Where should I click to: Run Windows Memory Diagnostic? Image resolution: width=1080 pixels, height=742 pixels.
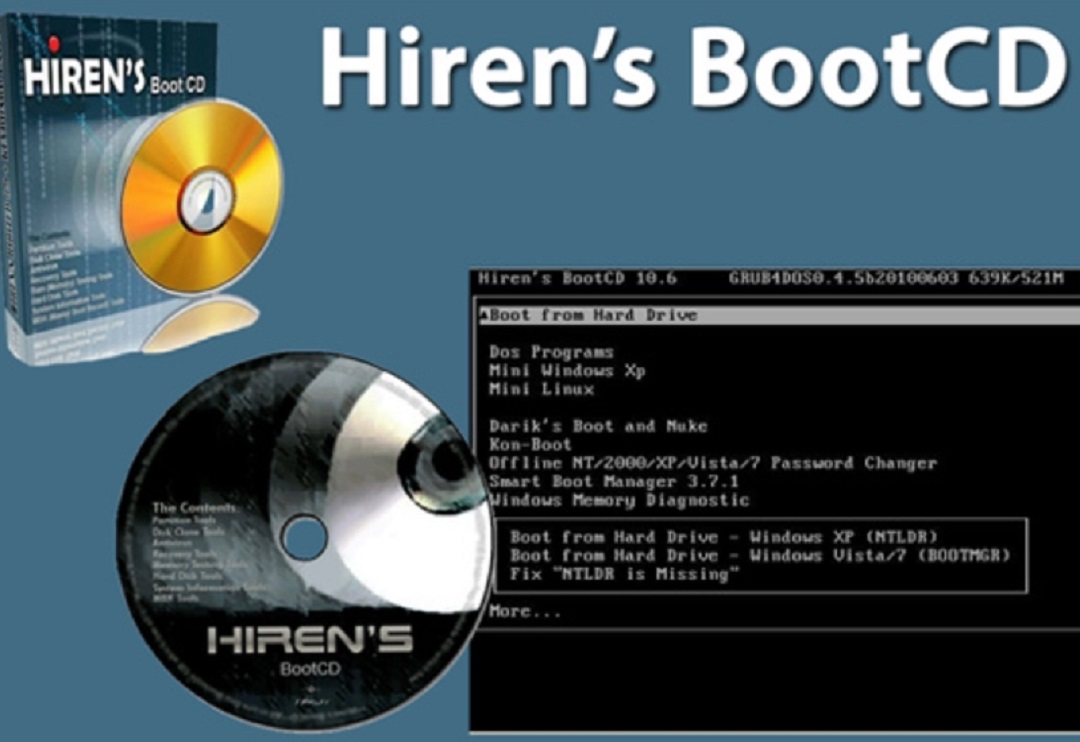pyautogui.click(x=619, y=500)
